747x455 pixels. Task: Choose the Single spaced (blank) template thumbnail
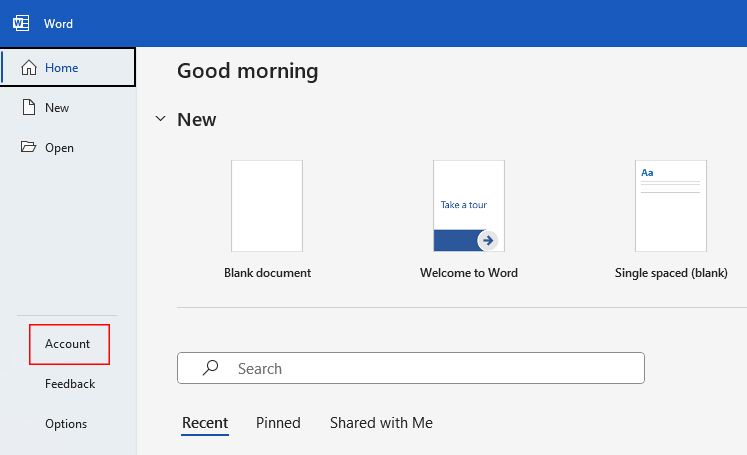[671, 206]
